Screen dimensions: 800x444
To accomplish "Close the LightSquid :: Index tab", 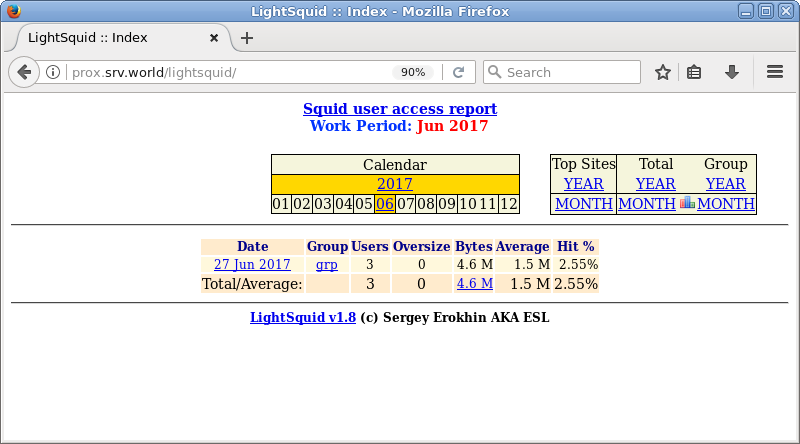I will pos(214,38).
